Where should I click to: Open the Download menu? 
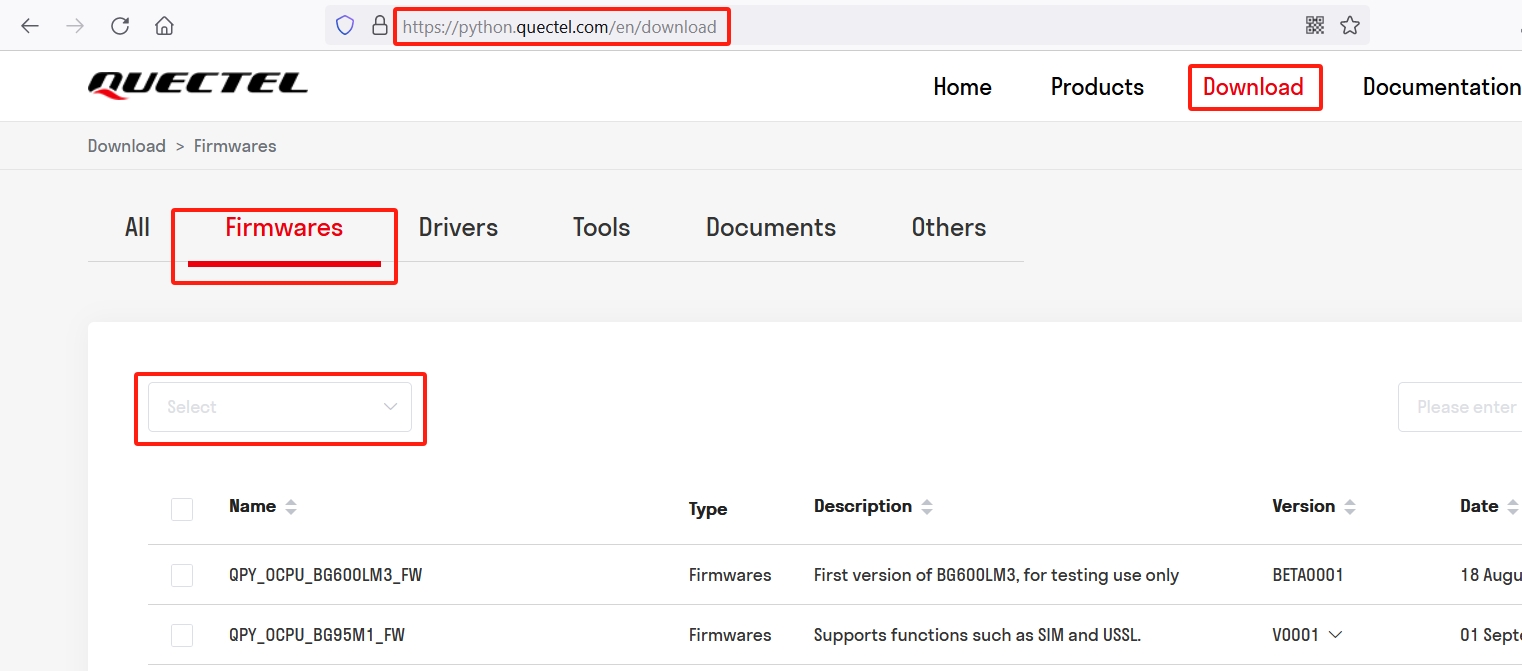[1253, 87]
